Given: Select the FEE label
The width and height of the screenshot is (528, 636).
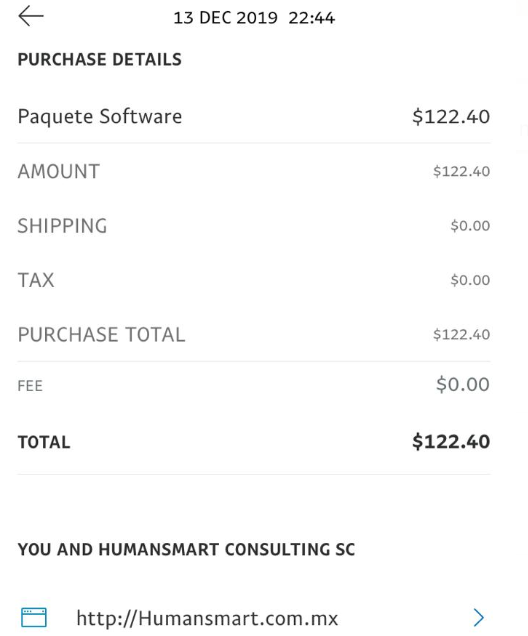Looking at the screenshot, I should tap(30, 386).
